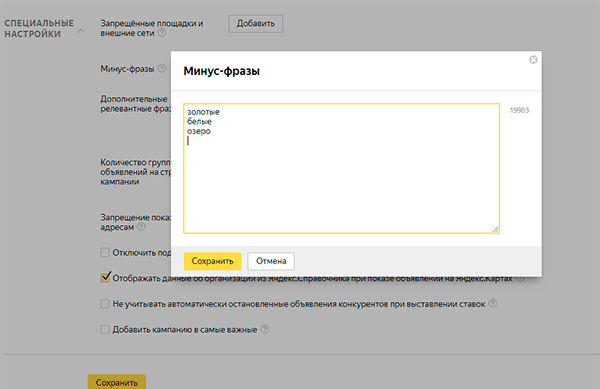This screenshot has width=600, height=389.
Task: Grab the text area resize handle
Action: 495,229
